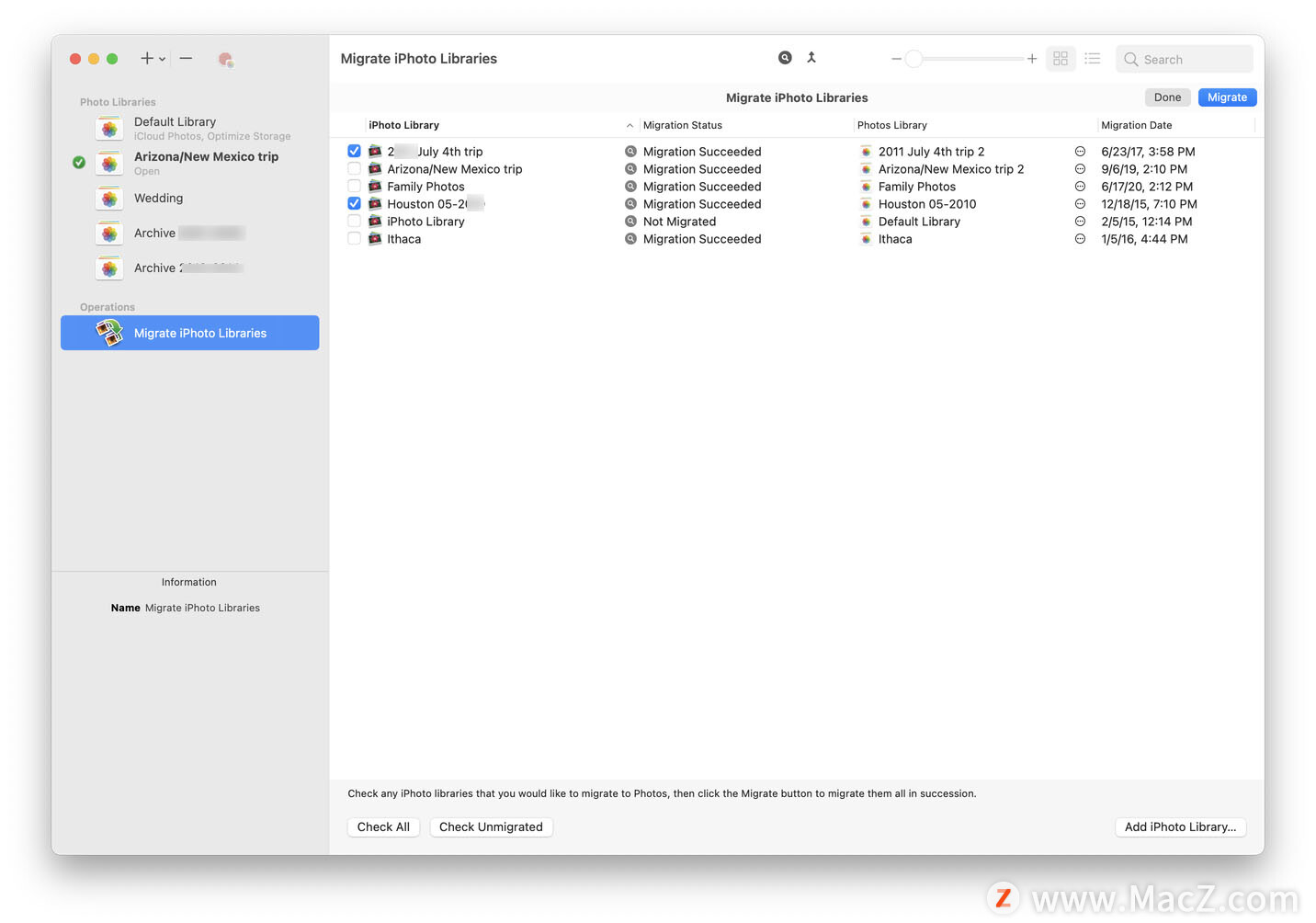Uncheck the July 4th trip checkbox
Screen dimensions: 1316x923
[x=354, y=151]
